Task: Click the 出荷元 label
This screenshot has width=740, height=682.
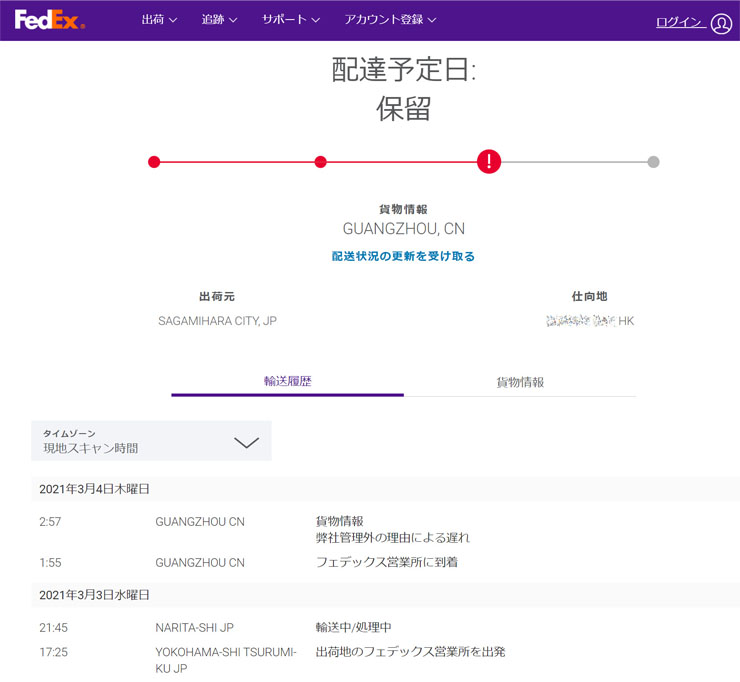Action: 217,297
